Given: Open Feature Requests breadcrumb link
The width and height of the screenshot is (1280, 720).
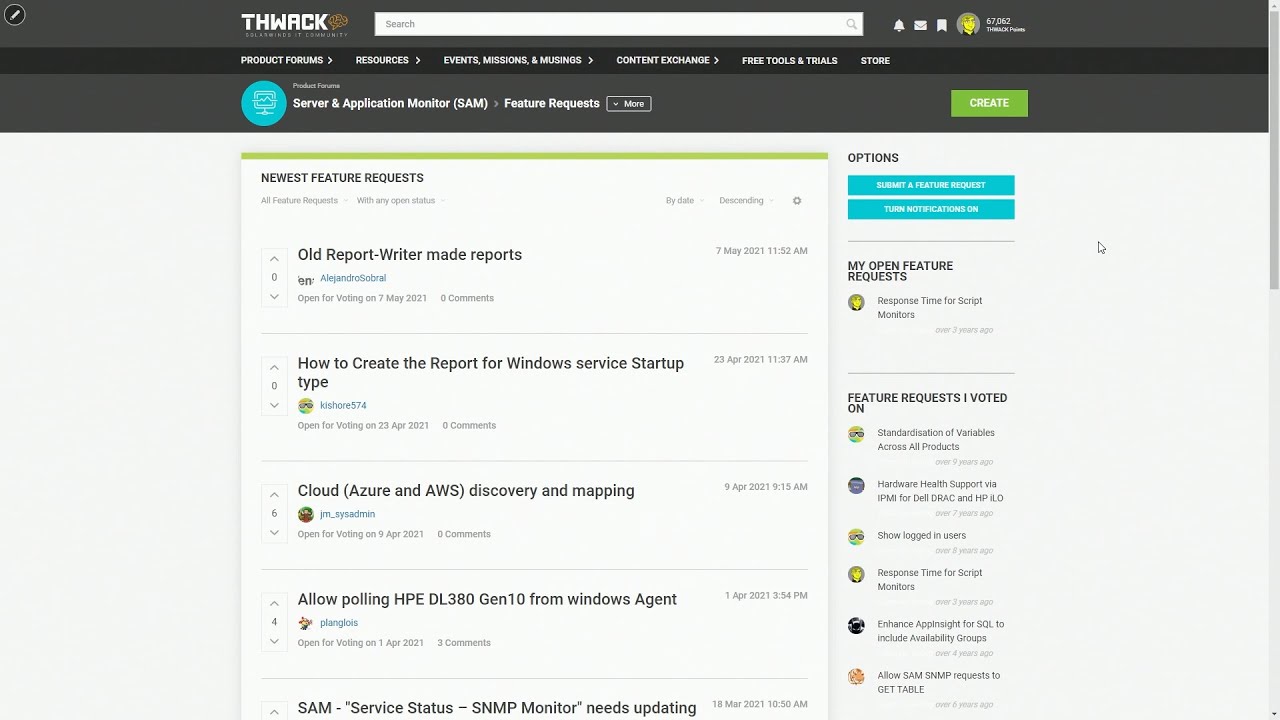Looking at the screenshot, I should coord(552,103).
